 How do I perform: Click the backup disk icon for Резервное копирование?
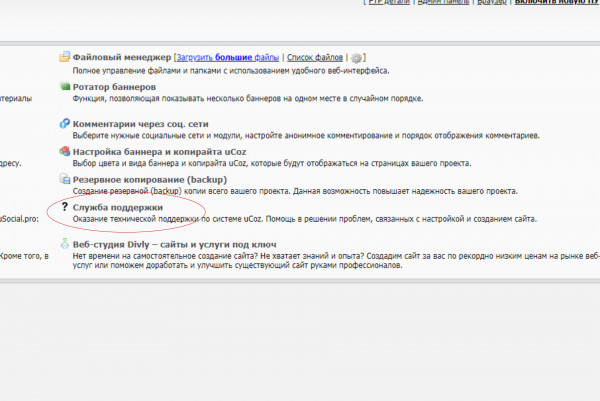[65, 179]
